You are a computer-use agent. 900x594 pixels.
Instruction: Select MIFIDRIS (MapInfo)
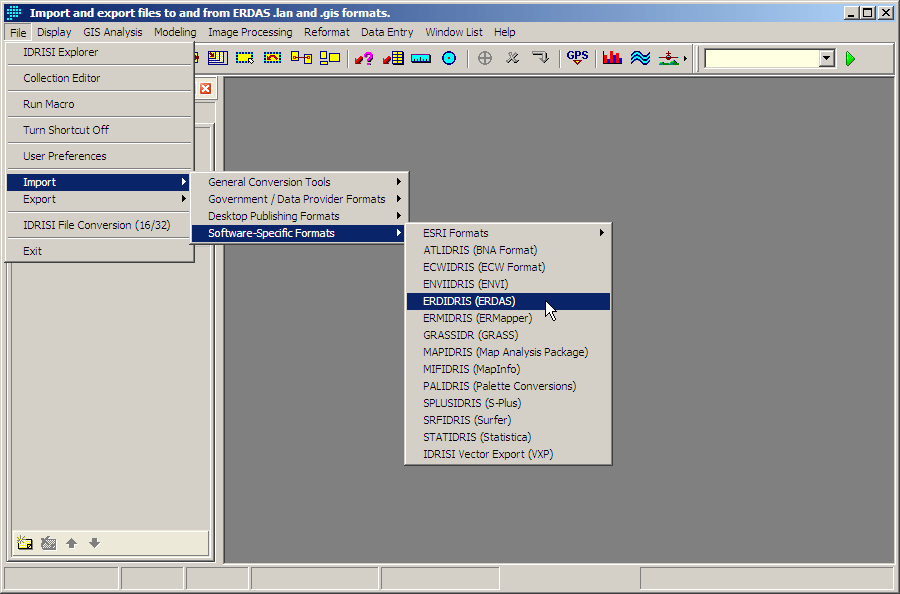(x=509, y=369)
